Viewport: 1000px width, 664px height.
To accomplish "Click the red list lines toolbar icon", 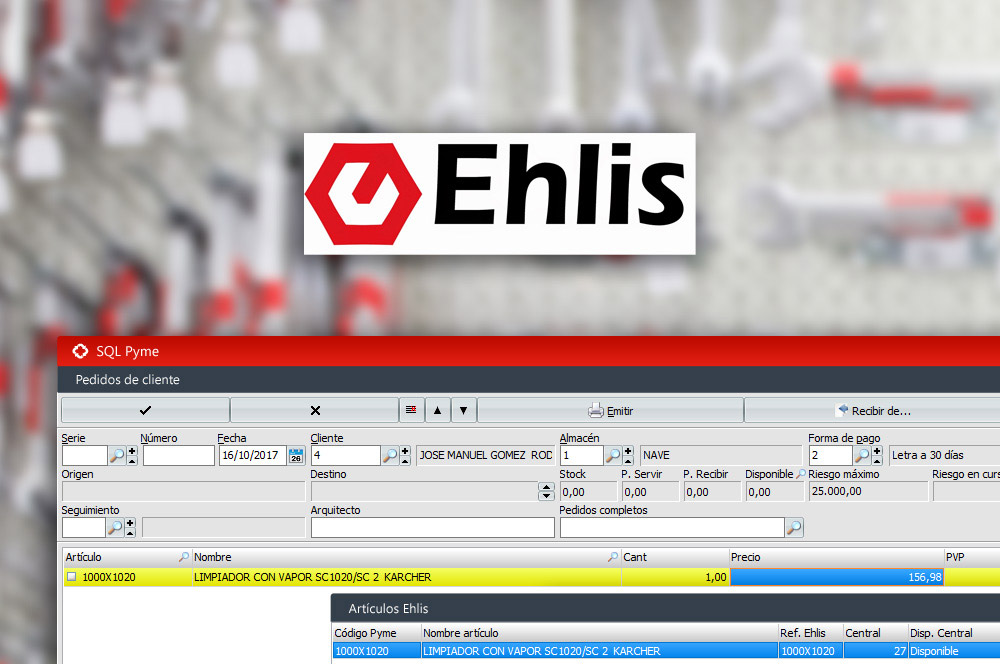I will [410, 410].
